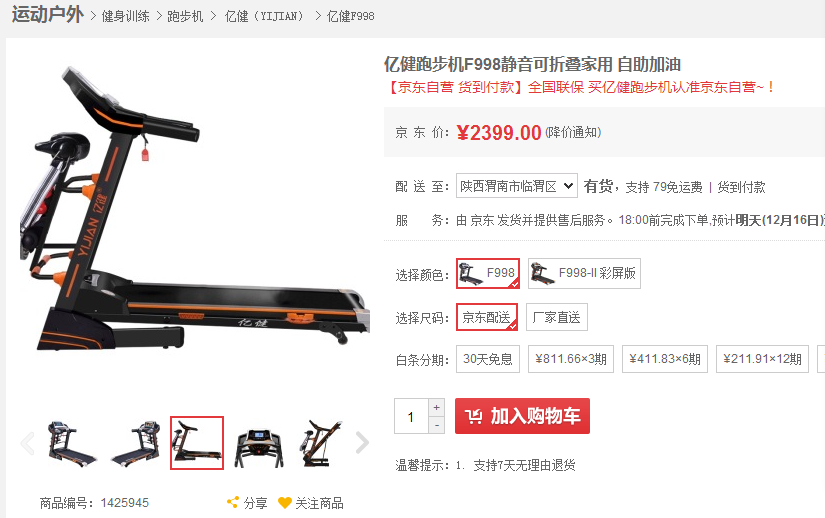Show next thumbnails with right arrow
This screenshot has width=825, height=518.
362,443
